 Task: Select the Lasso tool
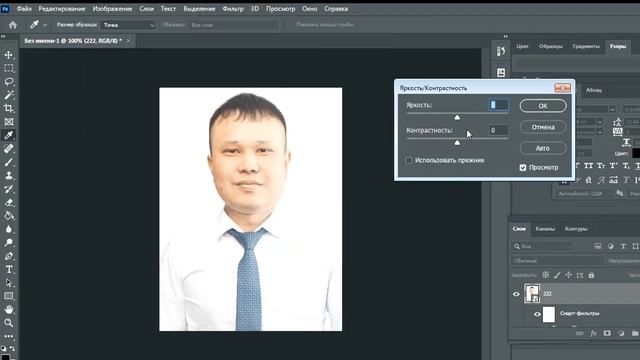click(9, 82)
